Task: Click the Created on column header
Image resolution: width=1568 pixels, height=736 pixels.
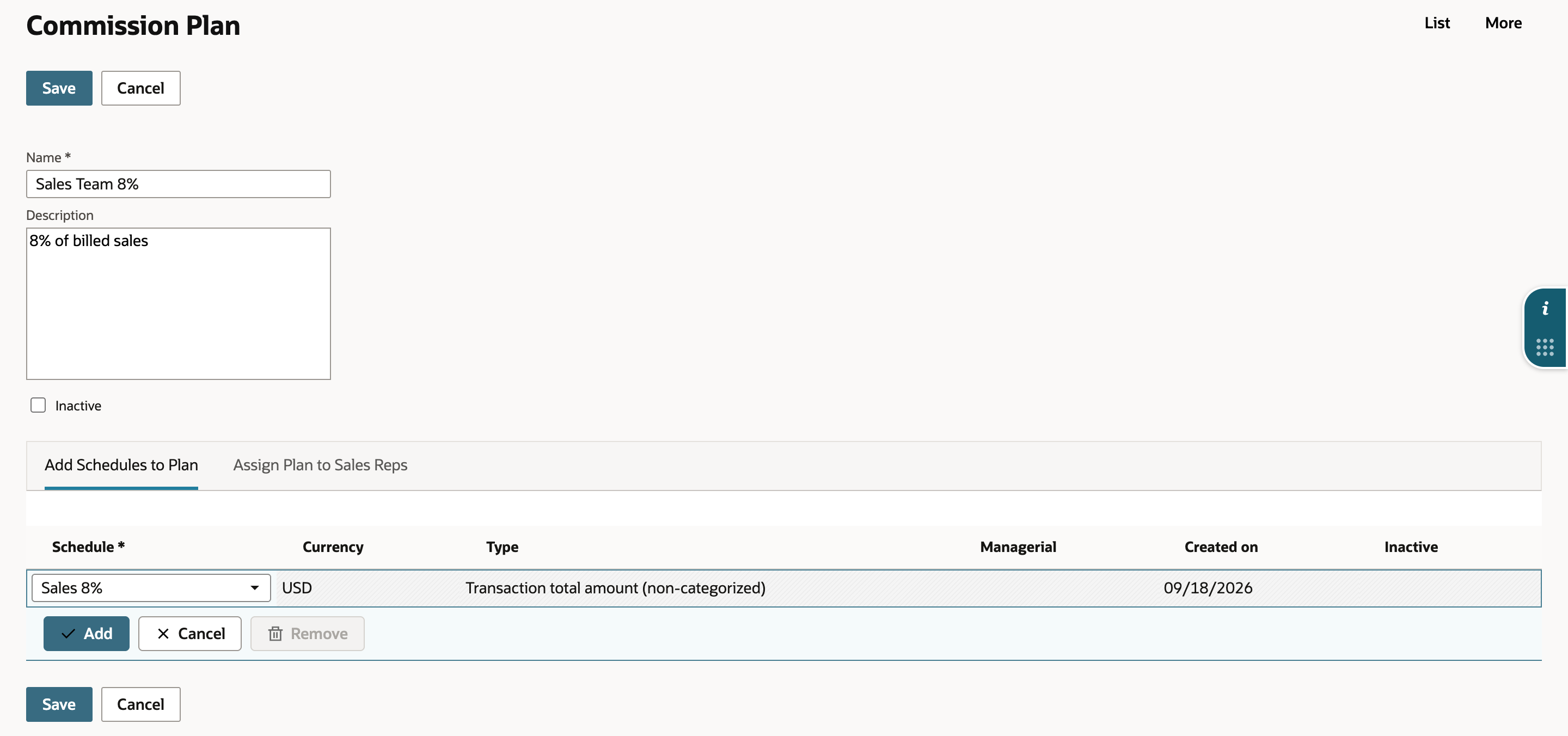Action: (1221, 547)
